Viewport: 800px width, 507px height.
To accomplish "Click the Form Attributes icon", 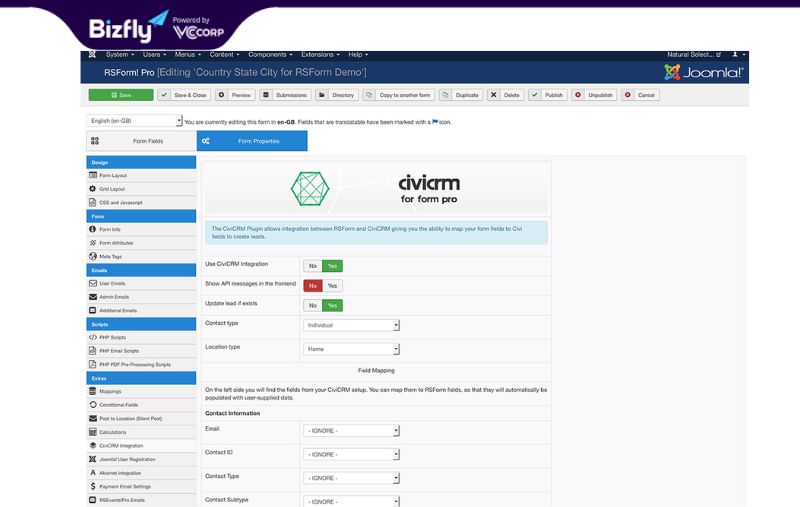I will 93,243.
